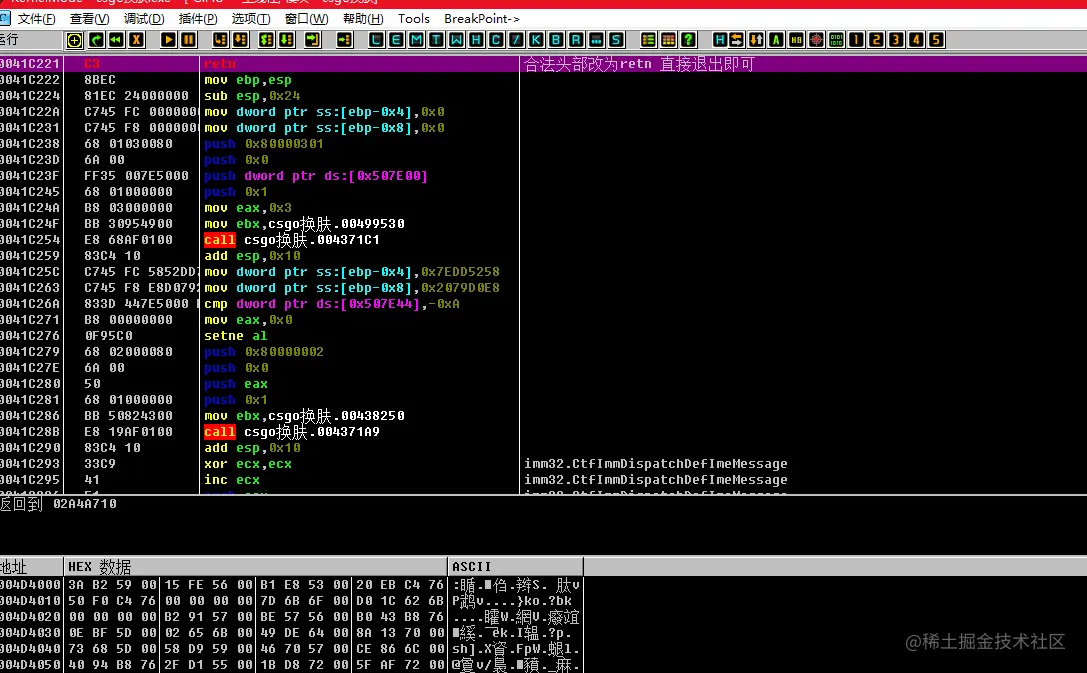
Task: Click the green curved-arrow restart icon
Action: click(x=96, y=40)
